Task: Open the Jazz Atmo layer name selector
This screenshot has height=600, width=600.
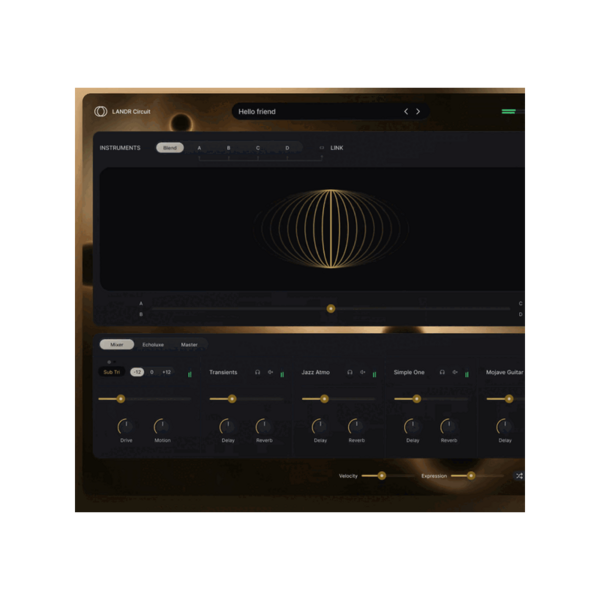Action: (316, 372)
